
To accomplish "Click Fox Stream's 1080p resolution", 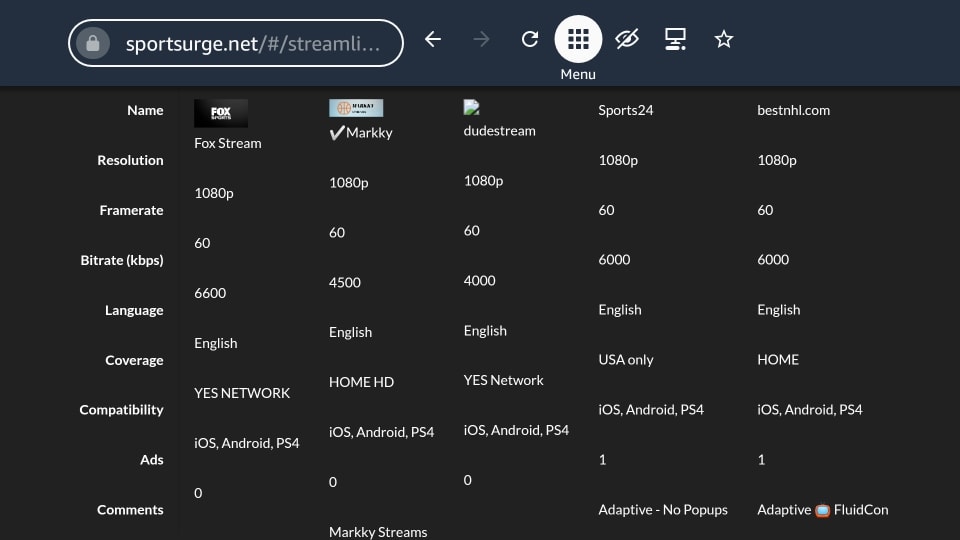I will [214, 193].
